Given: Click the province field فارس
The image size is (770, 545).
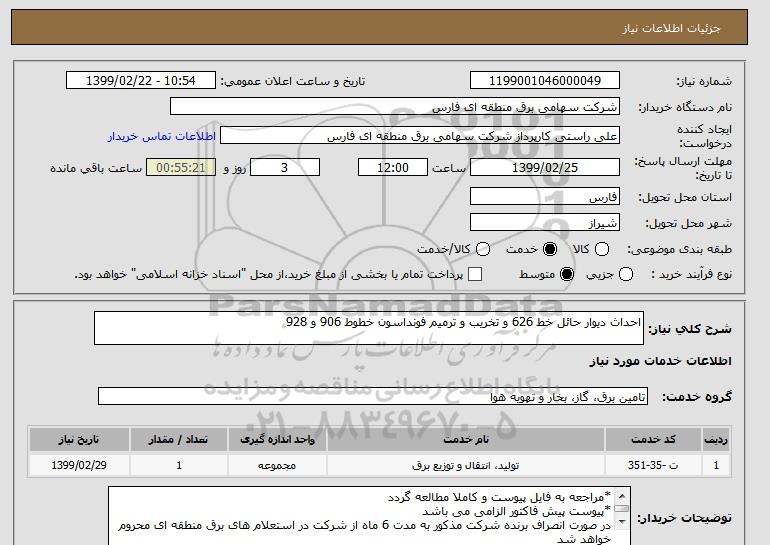Looking at the screenshot, I should [545, 196].
